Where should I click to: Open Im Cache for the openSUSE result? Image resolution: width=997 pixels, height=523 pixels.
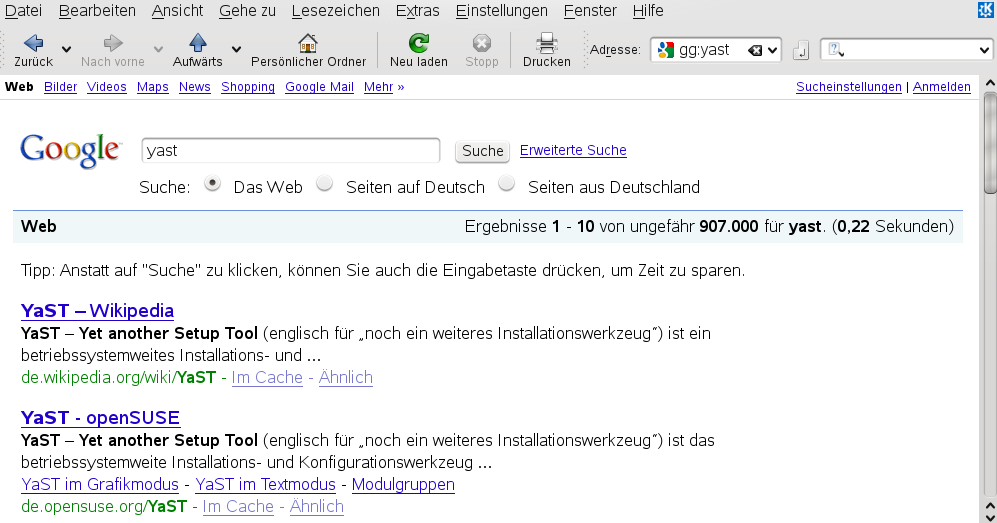[x=238, y=506]
